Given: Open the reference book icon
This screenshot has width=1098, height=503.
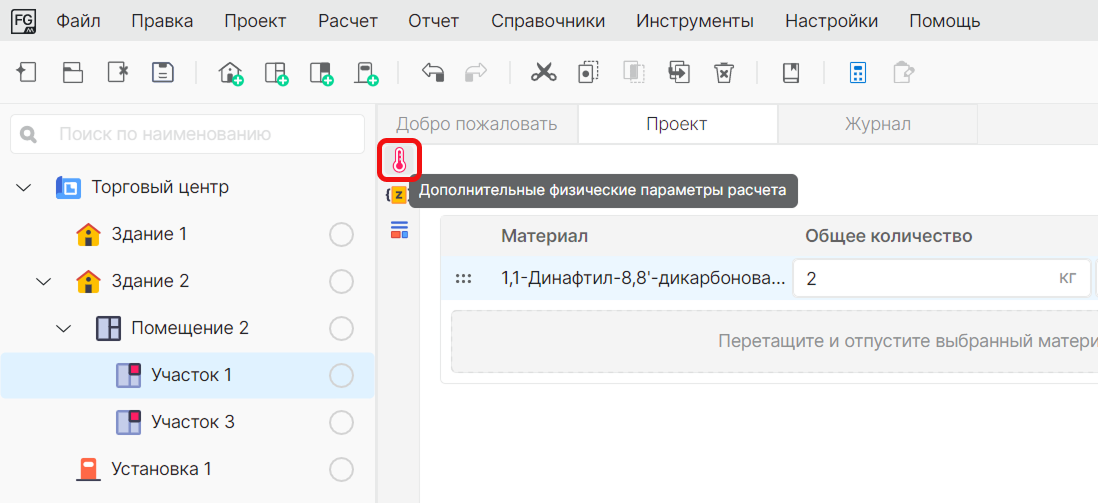Looking at the screenshot, I should (x=791, y=72).
